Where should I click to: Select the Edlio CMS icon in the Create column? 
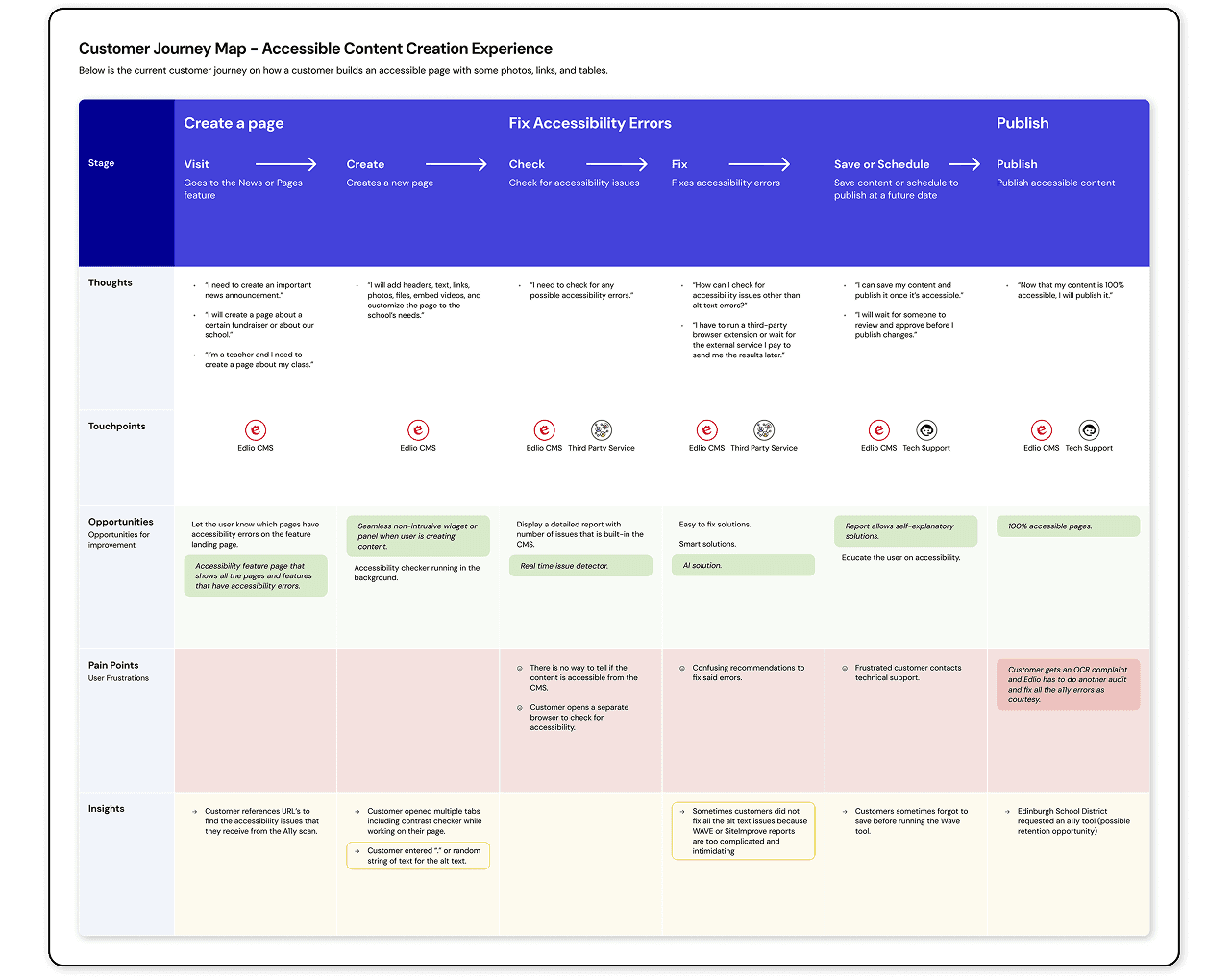coord(417,432)
